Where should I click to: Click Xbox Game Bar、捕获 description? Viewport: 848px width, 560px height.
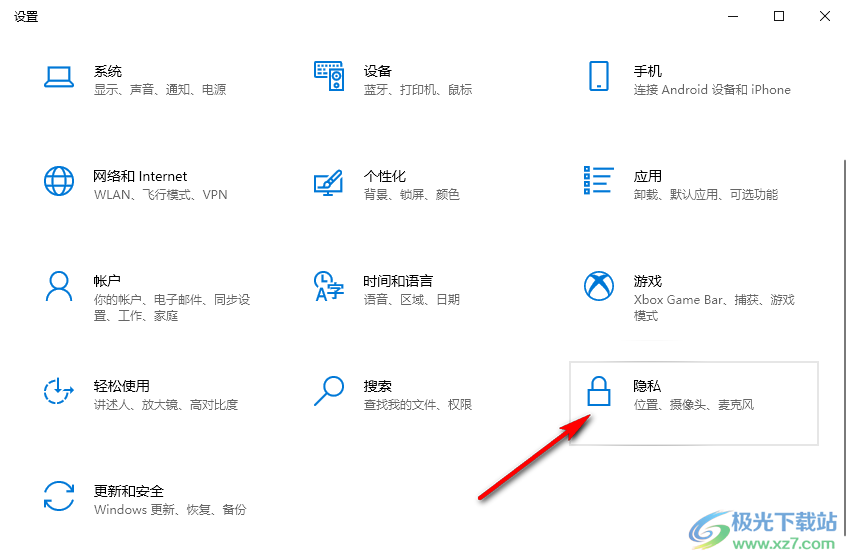(714, 307)
